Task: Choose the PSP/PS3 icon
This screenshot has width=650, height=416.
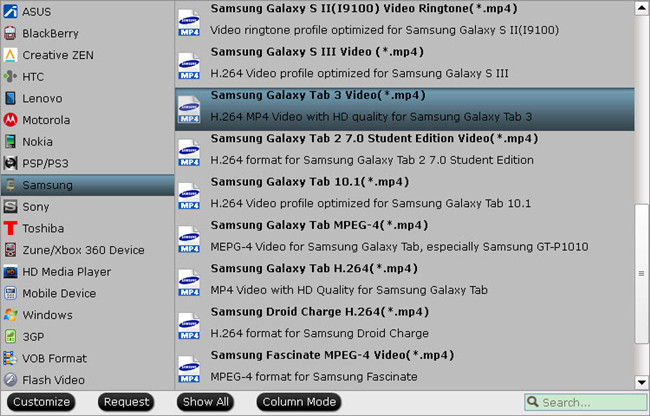Action: point(10,163)
